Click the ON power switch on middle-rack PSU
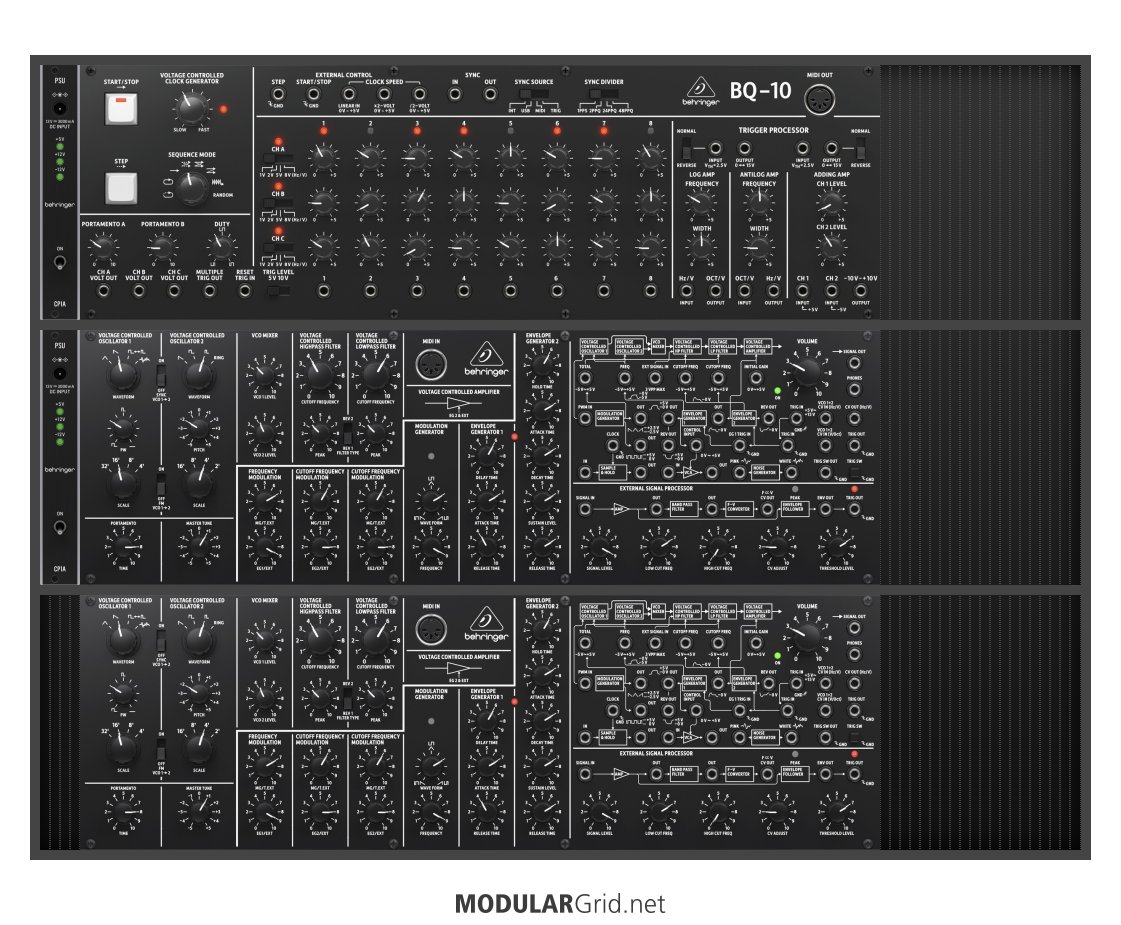This screenshot has width=1121, height=925. [59, 528]
